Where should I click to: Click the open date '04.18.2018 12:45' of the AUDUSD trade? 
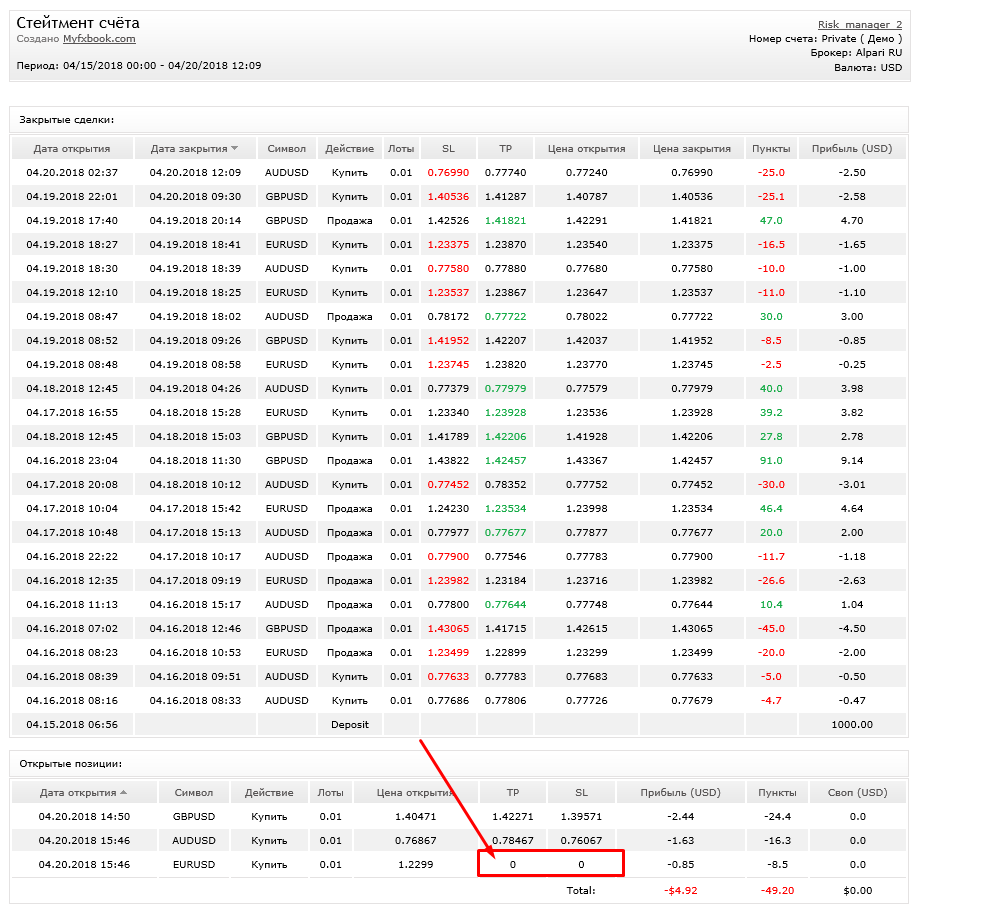click(72, 388)
